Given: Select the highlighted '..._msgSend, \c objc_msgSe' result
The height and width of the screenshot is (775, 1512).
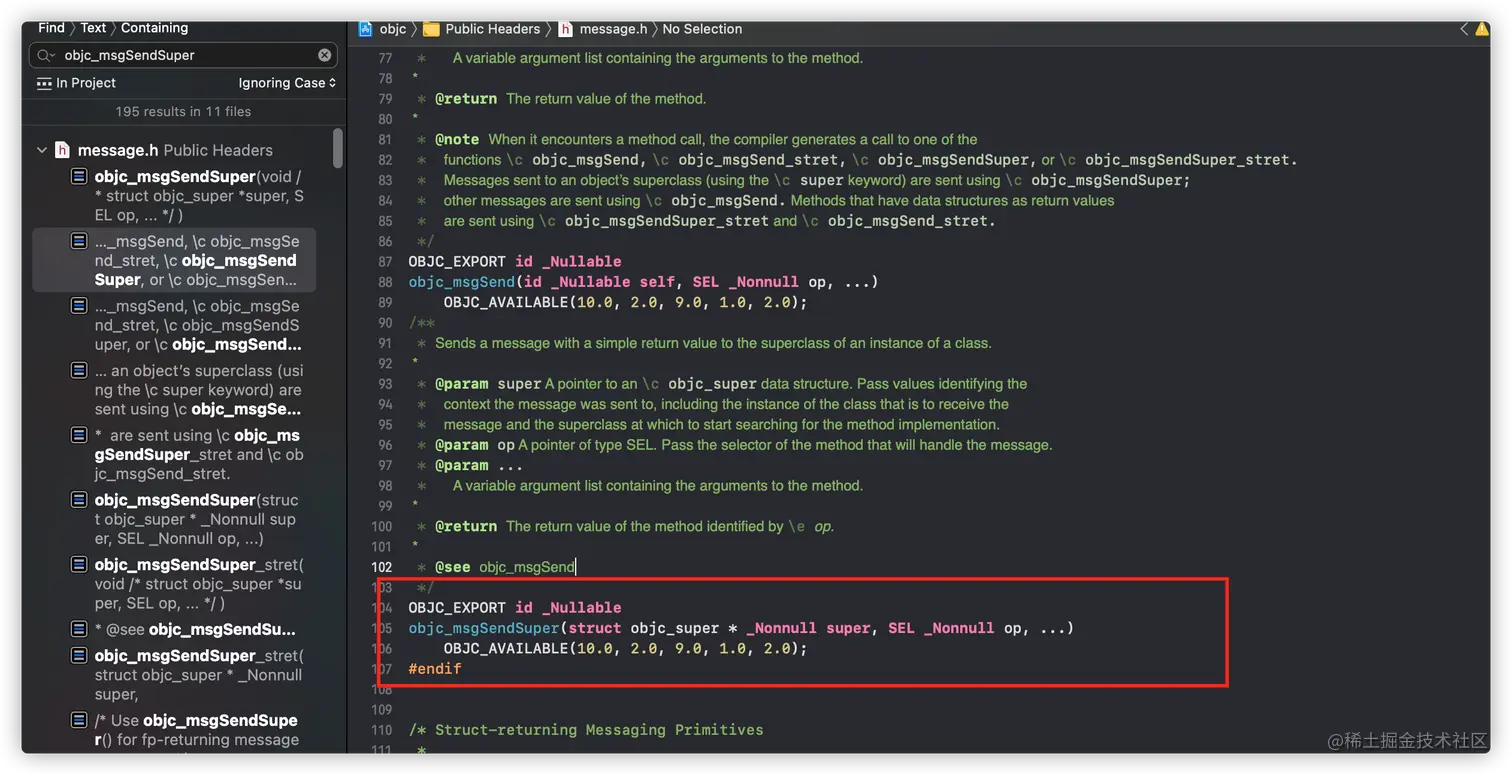Looking at the screenshot, I should (175, 260).
